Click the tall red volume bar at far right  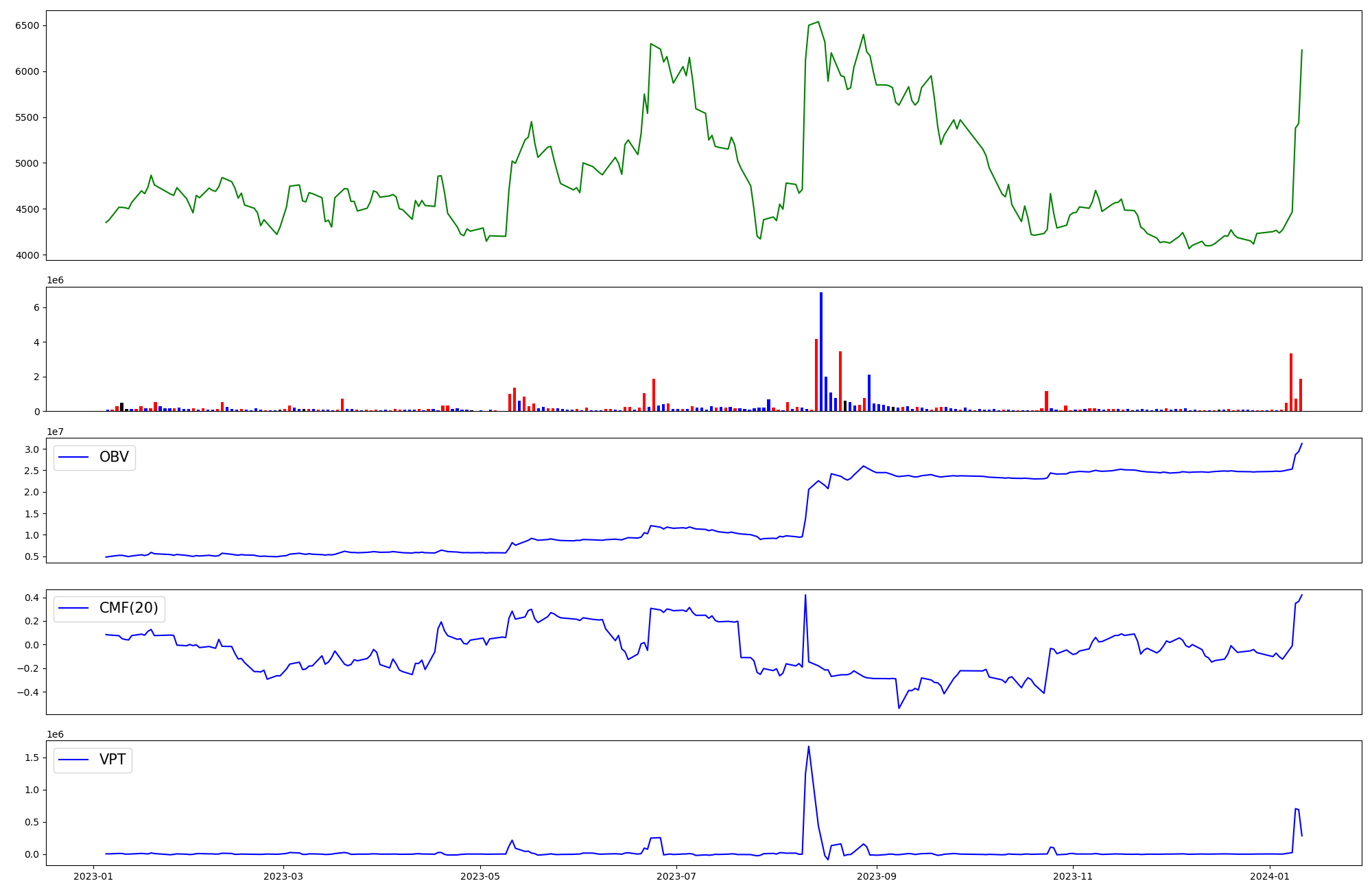[1291, 382]
